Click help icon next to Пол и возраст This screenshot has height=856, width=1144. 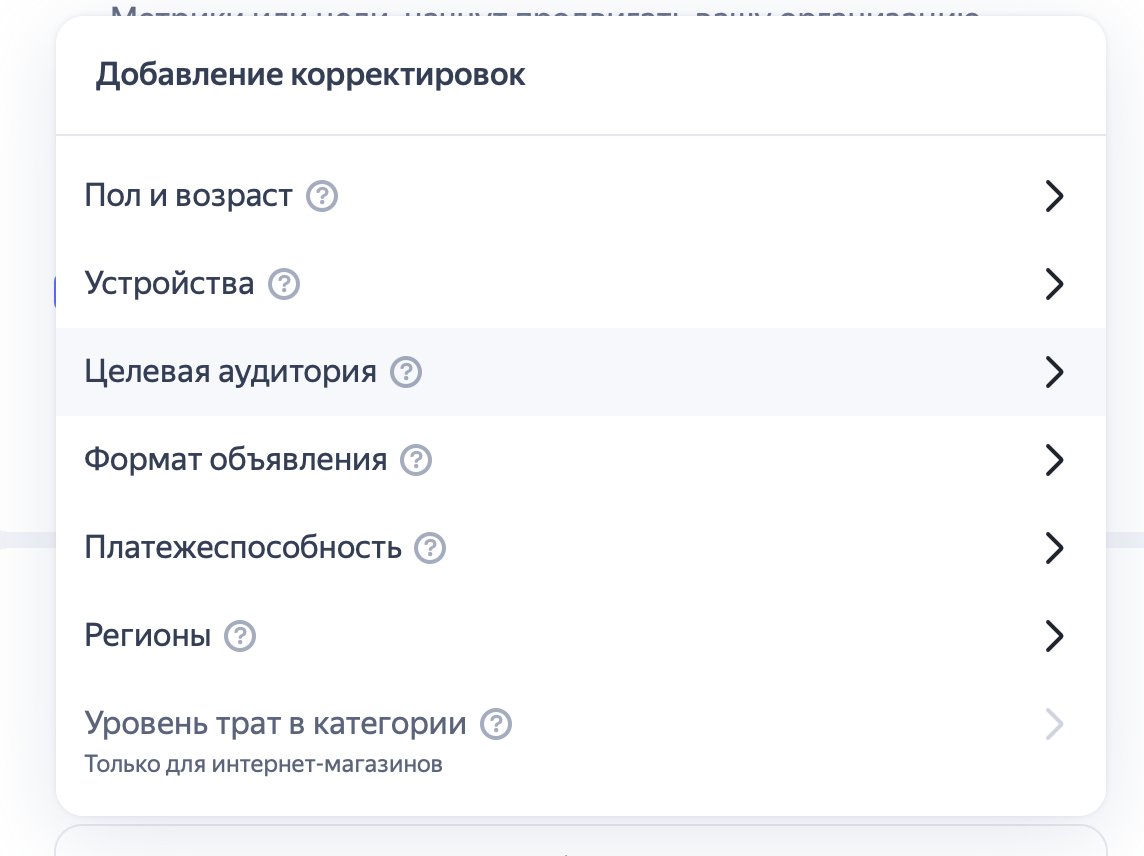[x=322, y=196]
